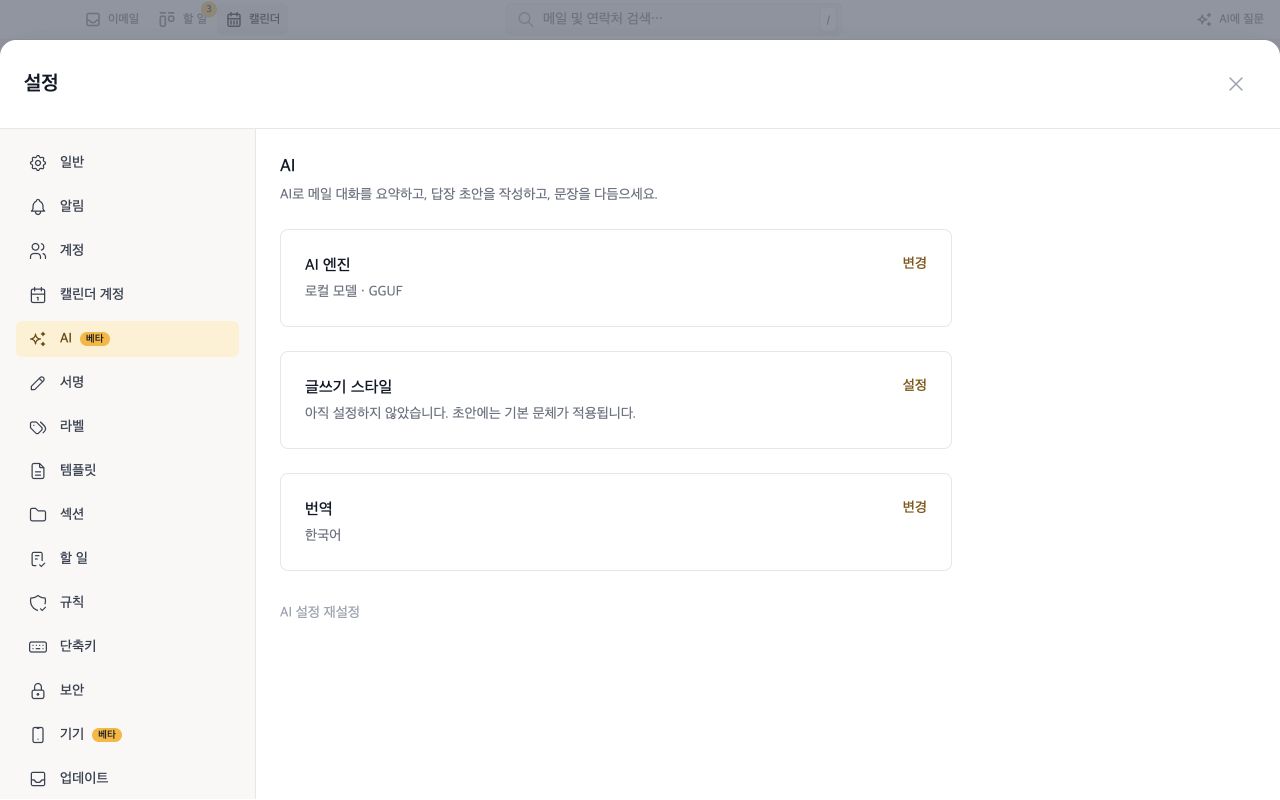Close the 설정 dialog with the X
Image resolution: width=1280 pixels, height=800 pixels.
click(x=1236, y=84)
